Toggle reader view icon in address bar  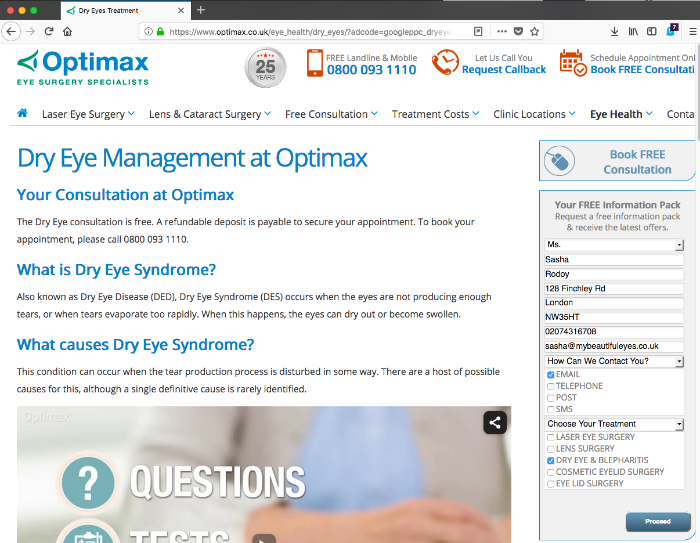pyautogui.click(x=478, y=31)
